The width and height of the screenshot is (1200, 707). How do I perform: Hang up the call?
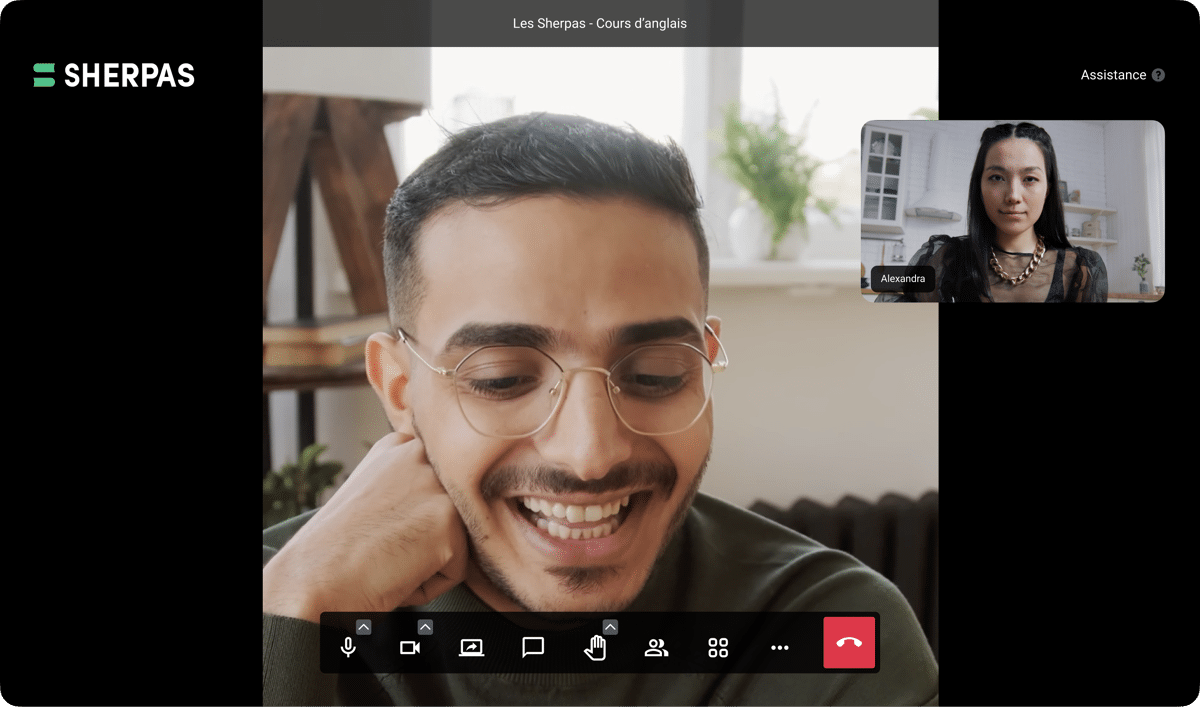pos(849,643)
